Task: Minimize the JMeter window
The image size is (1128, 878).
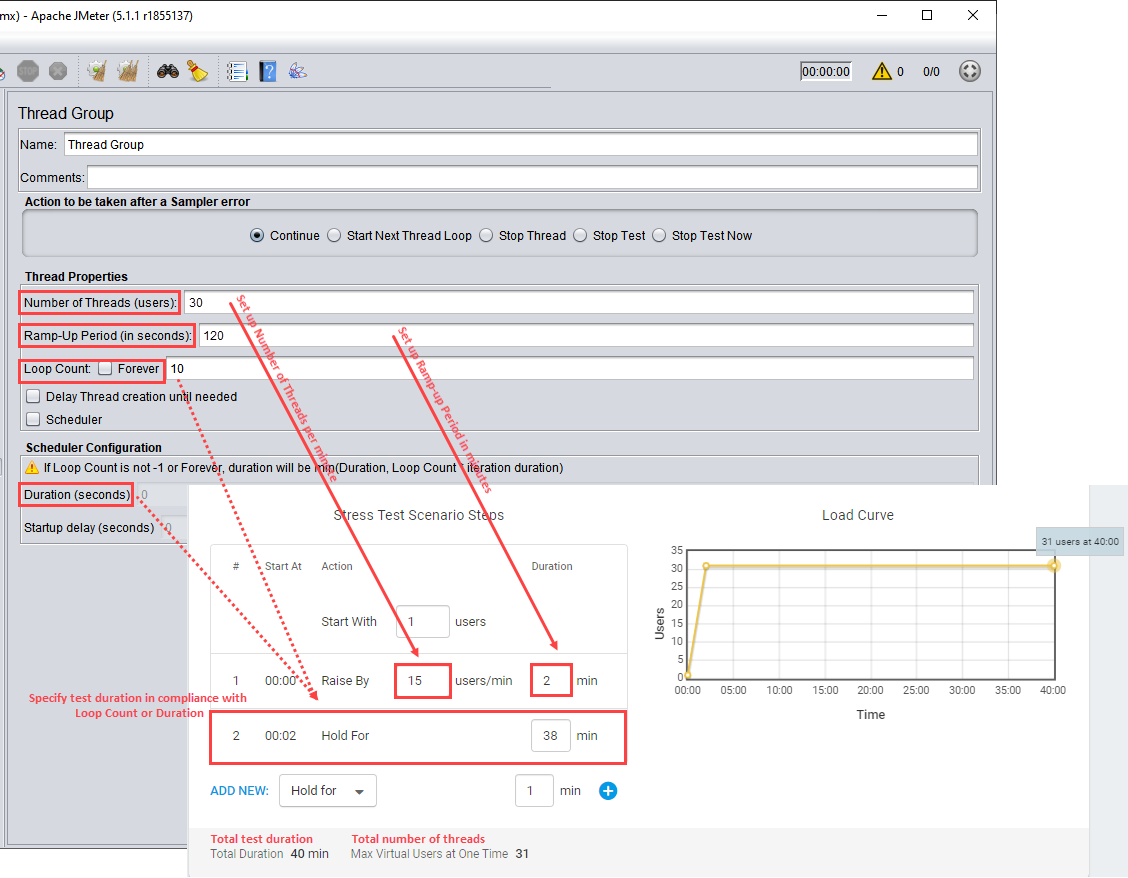Action: coord(882,15)
